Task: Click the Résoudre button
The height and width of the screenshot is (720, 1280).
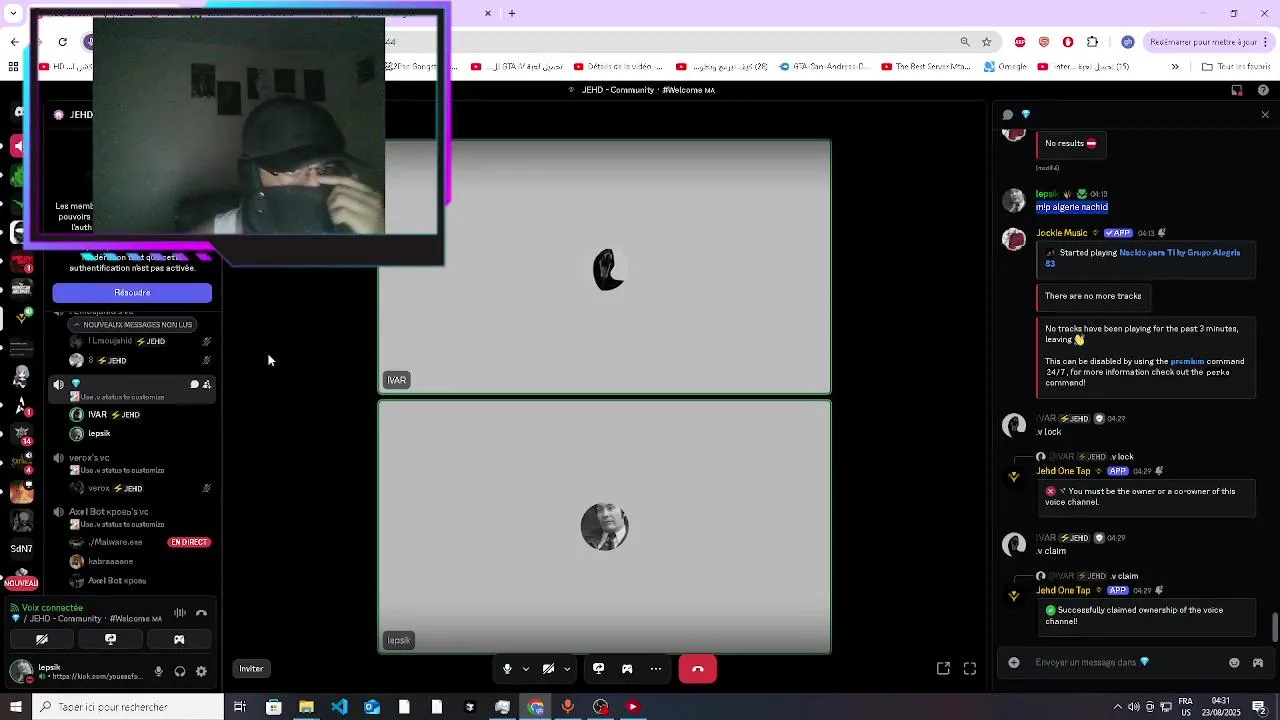Action: pyautogui.click(x=132, y=293)
